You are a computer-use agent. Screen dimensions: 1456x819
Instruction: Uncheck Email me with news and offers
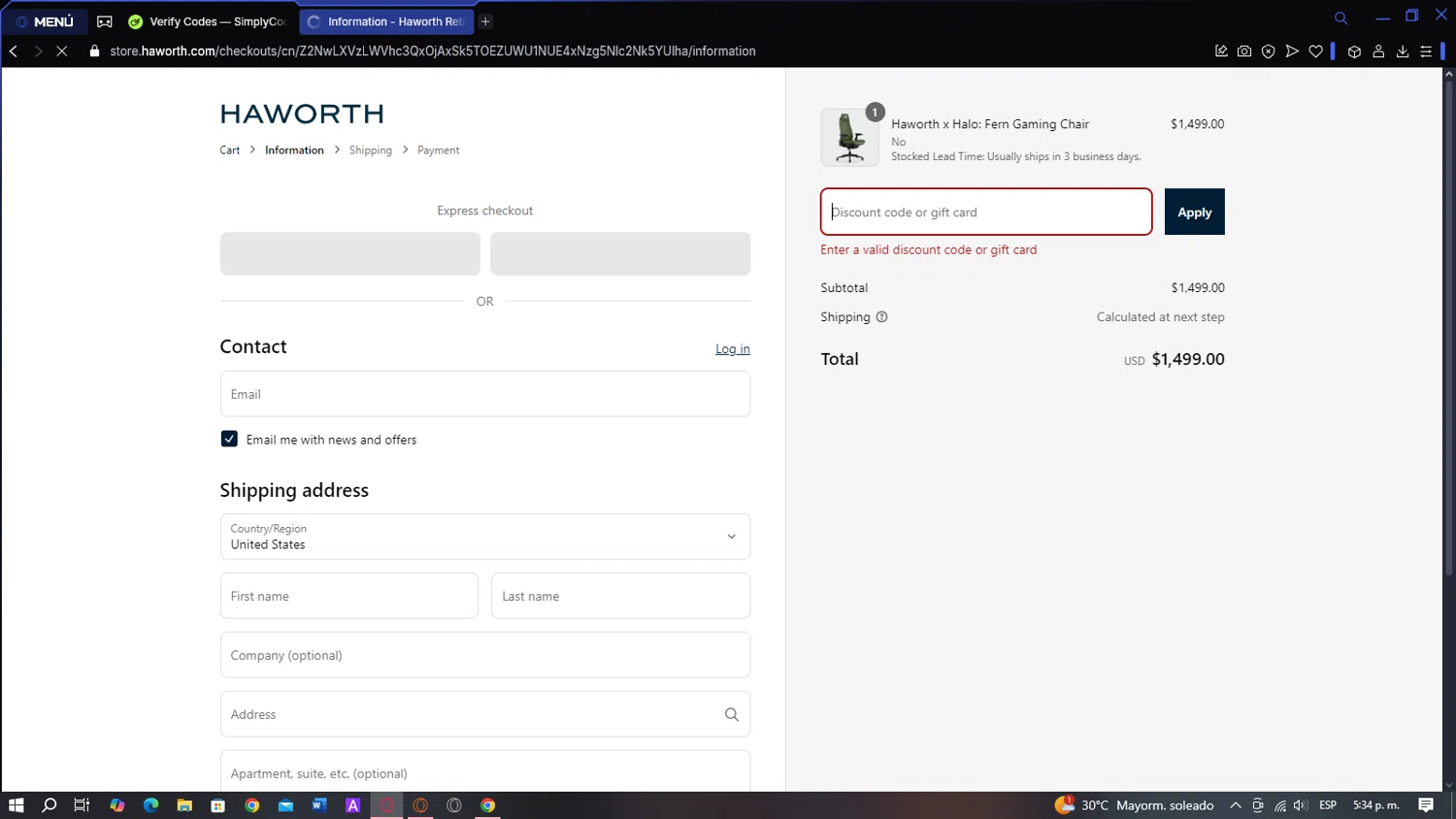pyautogui.click(x=229, y=439)
